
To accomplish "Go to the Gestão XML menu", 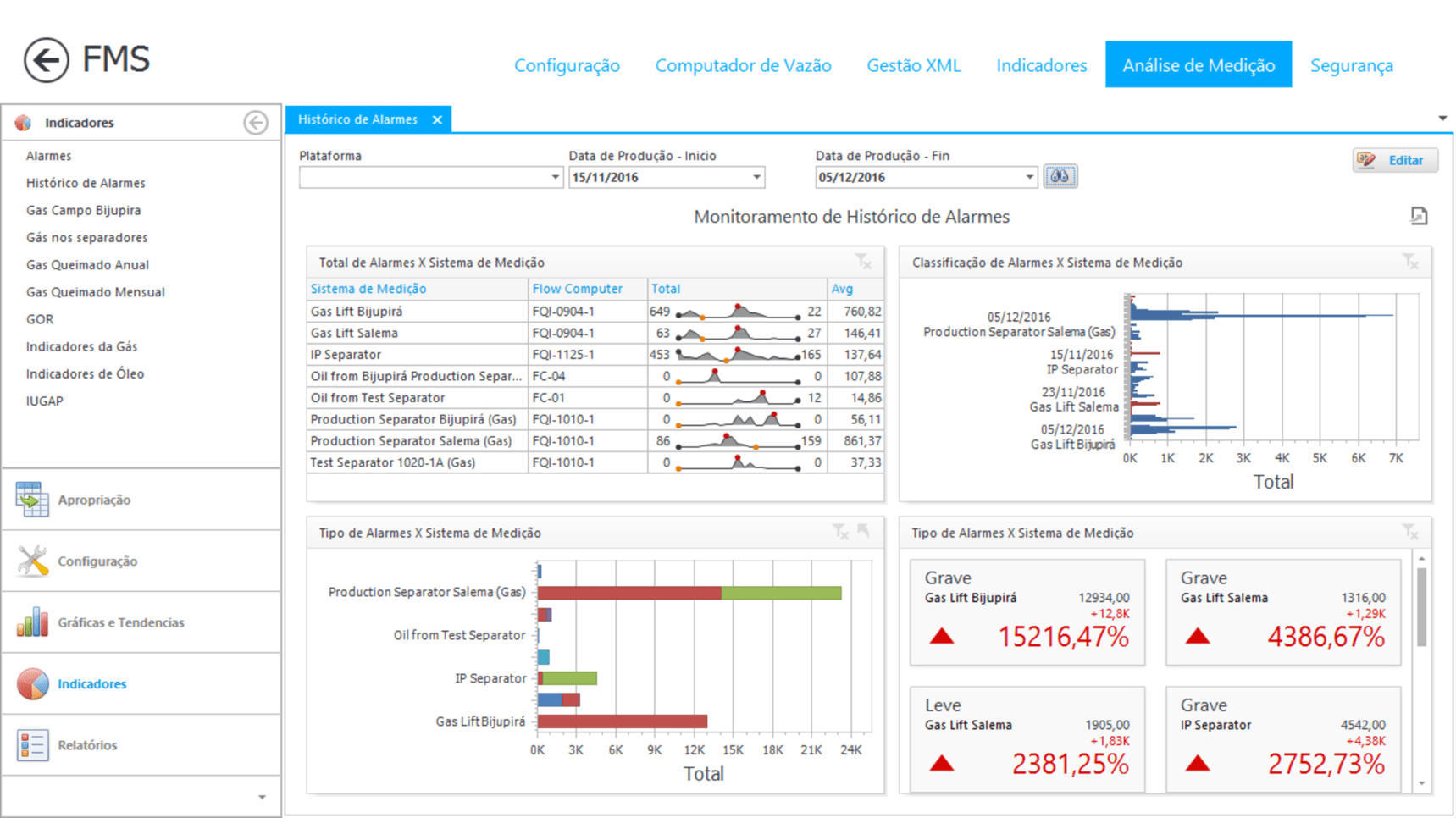I will point(913,65).
